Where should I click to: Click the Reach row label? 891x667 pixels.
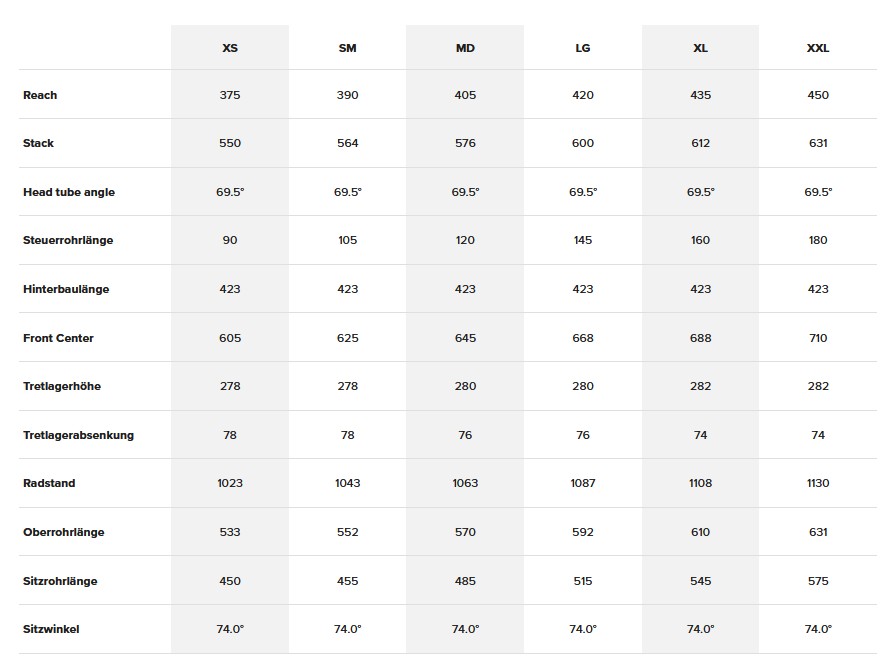coord(40,95)
